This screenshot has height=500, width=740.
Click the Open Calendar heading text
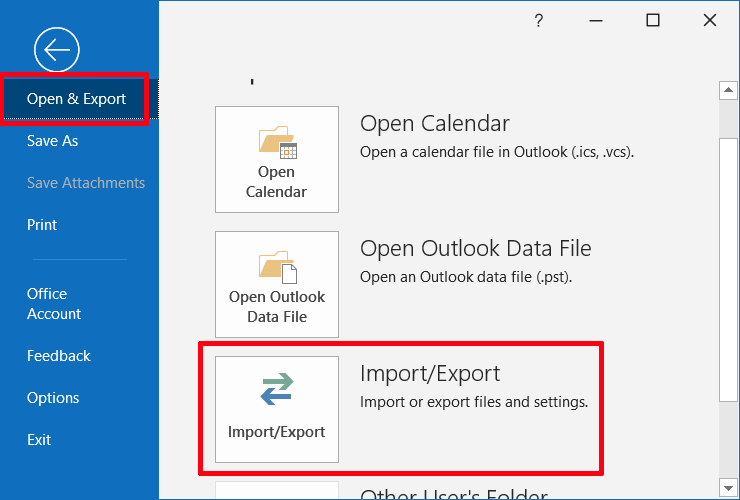435,124
